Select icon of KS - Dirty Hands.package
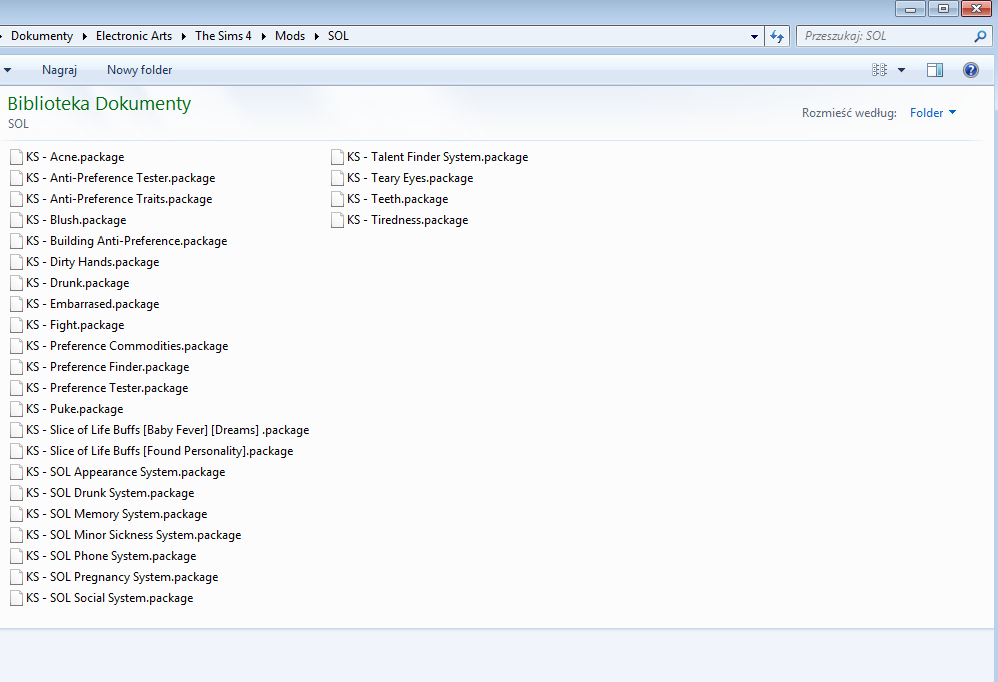Screen dimensions: 998x682 [x=17, y=262]
